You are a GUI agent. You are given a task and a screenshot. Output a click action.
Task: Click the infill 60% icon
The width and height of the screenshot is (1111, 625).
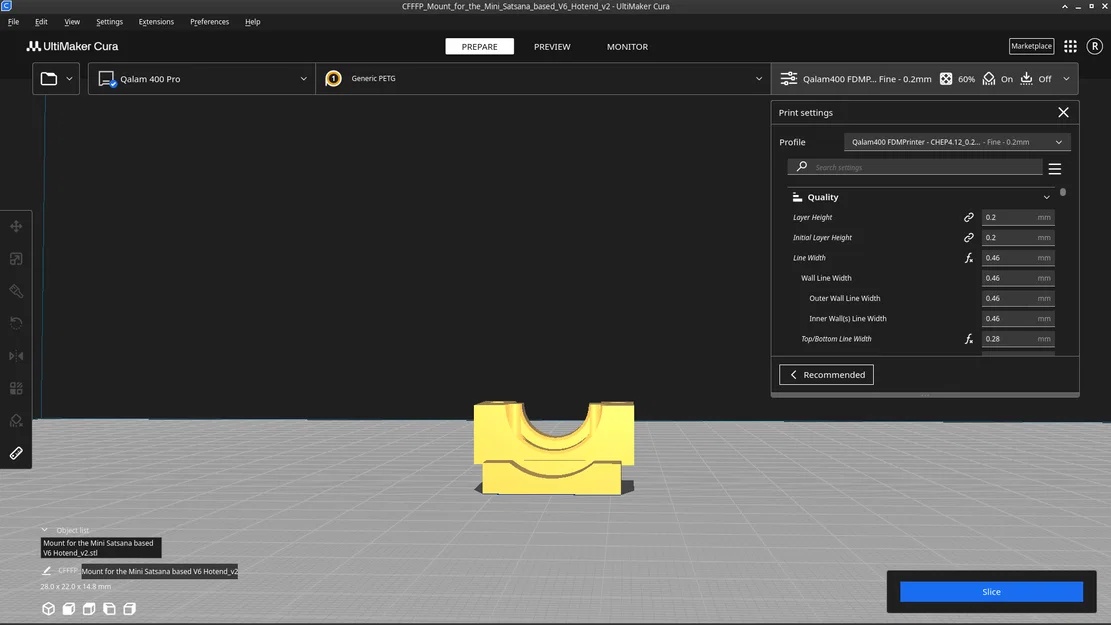coord(946,79)
